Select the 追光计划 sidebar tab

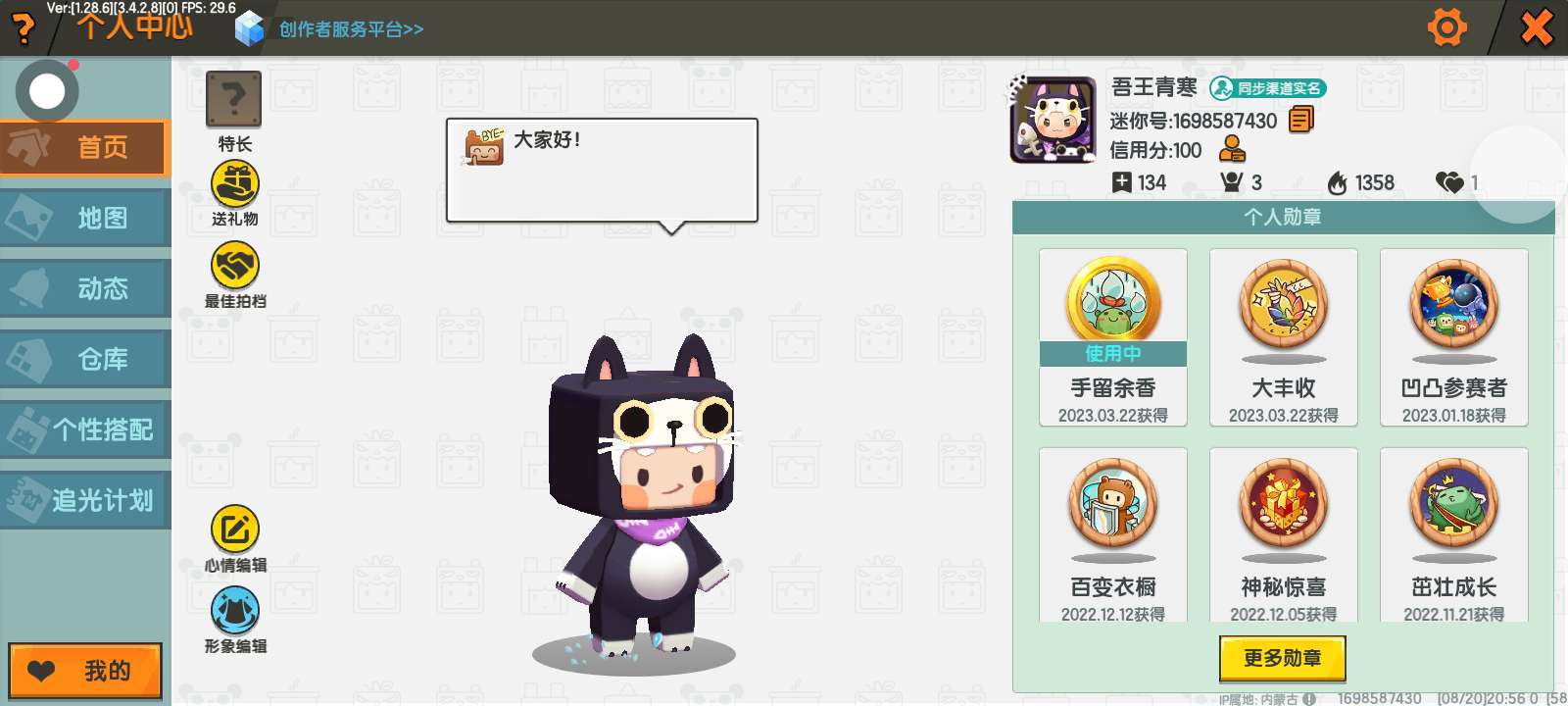(85, 500)
